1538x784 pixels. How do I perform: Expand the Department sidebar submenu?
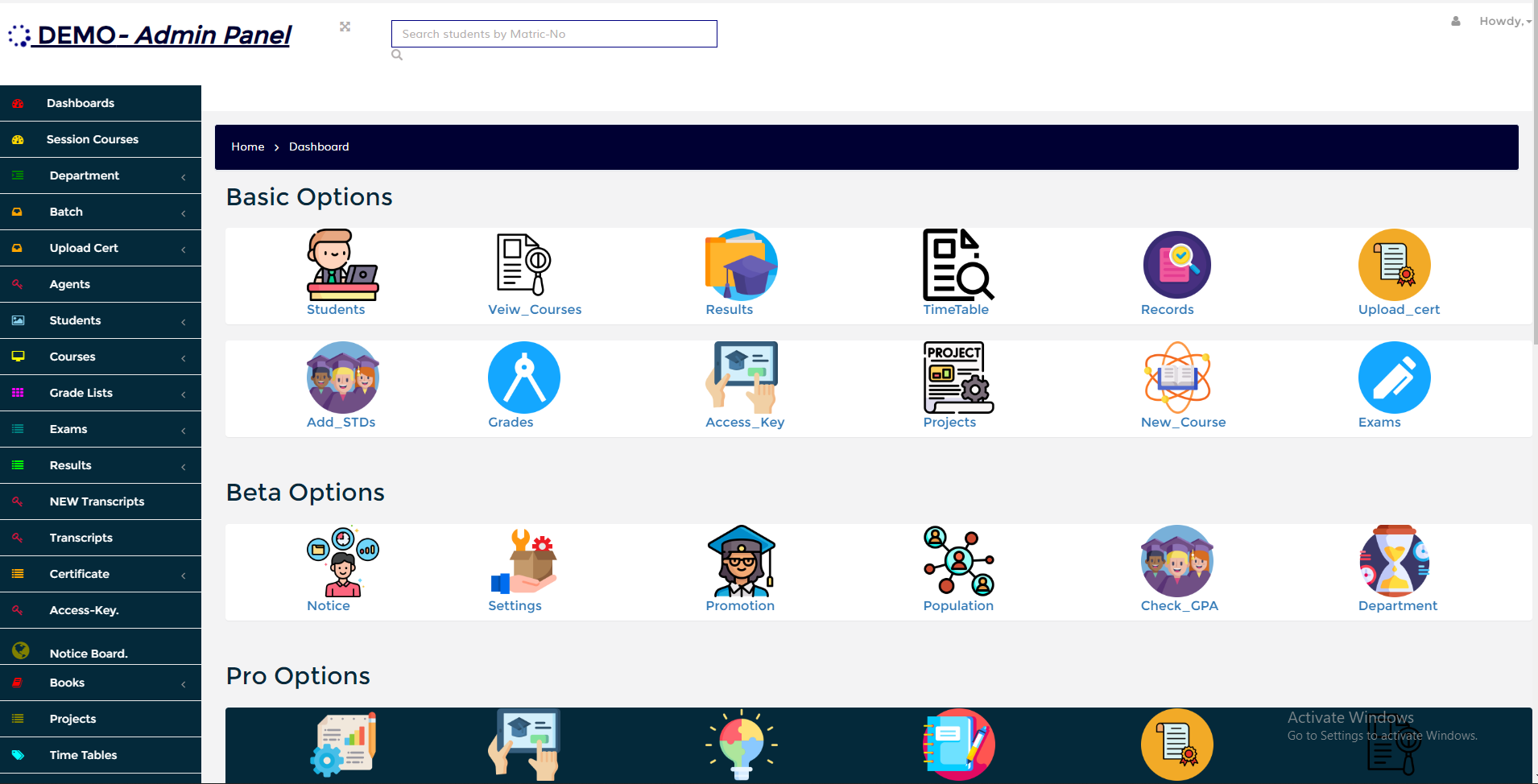100,175
